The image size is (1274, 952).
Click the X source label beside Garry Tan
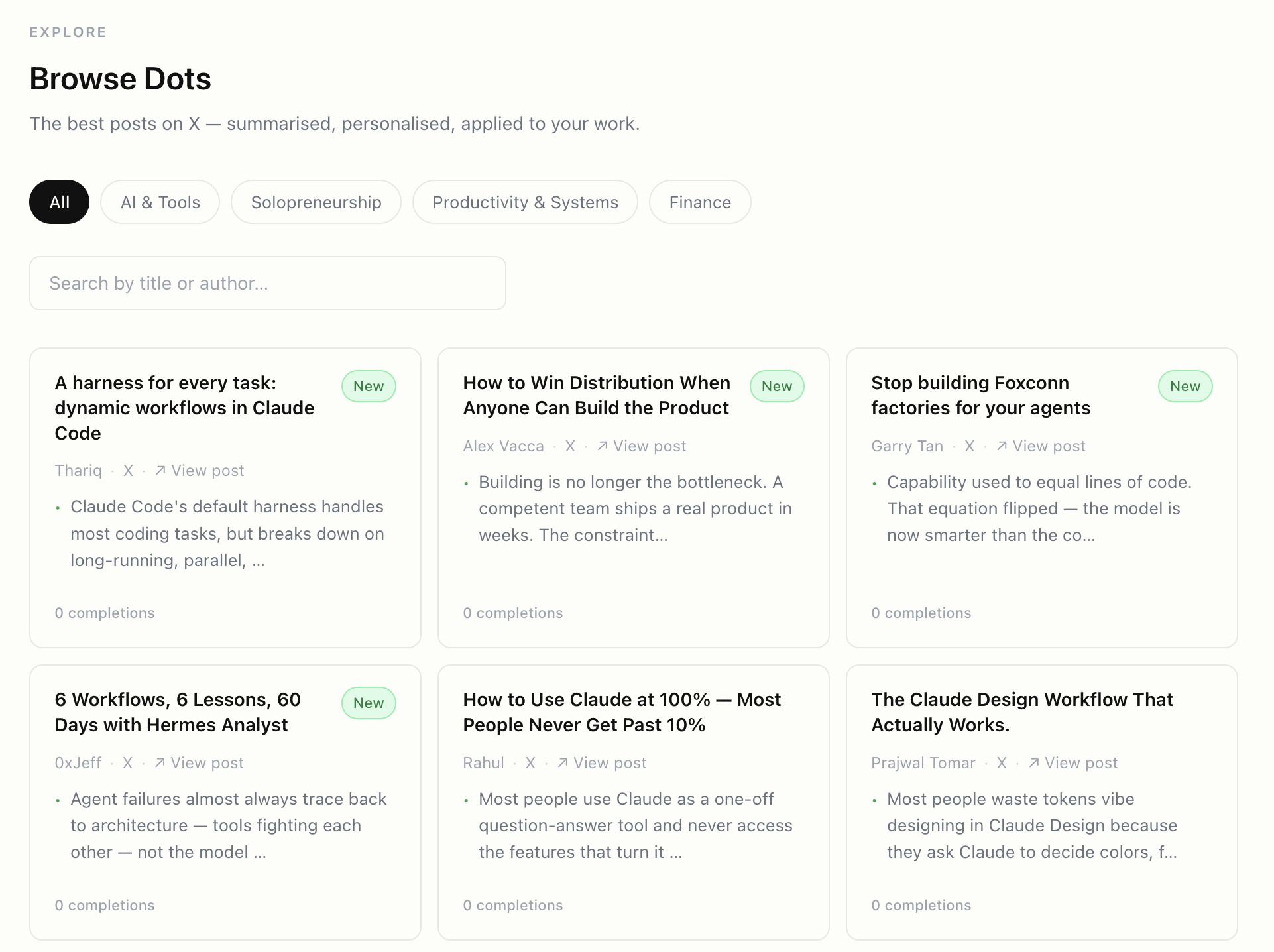[969, 446]
